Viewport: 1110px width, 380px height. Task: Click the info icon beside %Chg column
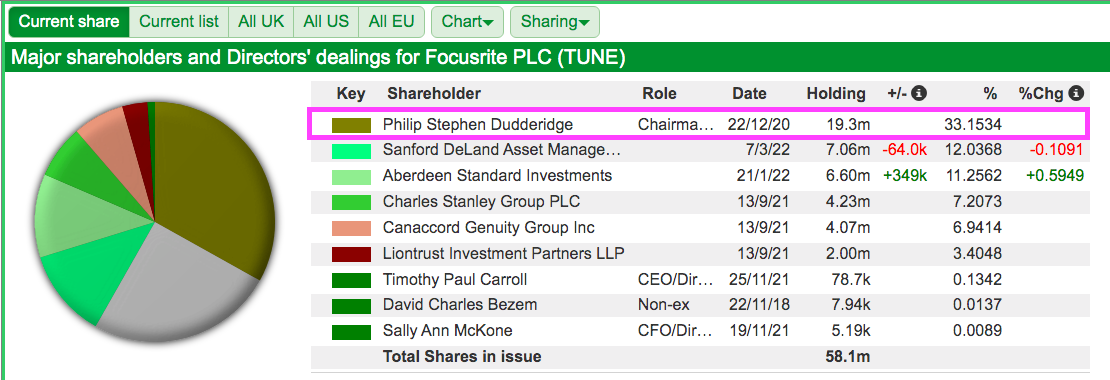coord(1077,93)
